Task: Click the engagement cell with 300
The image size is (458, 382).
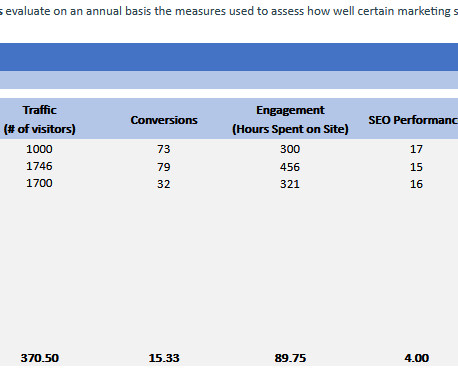Action: (290, 149)
